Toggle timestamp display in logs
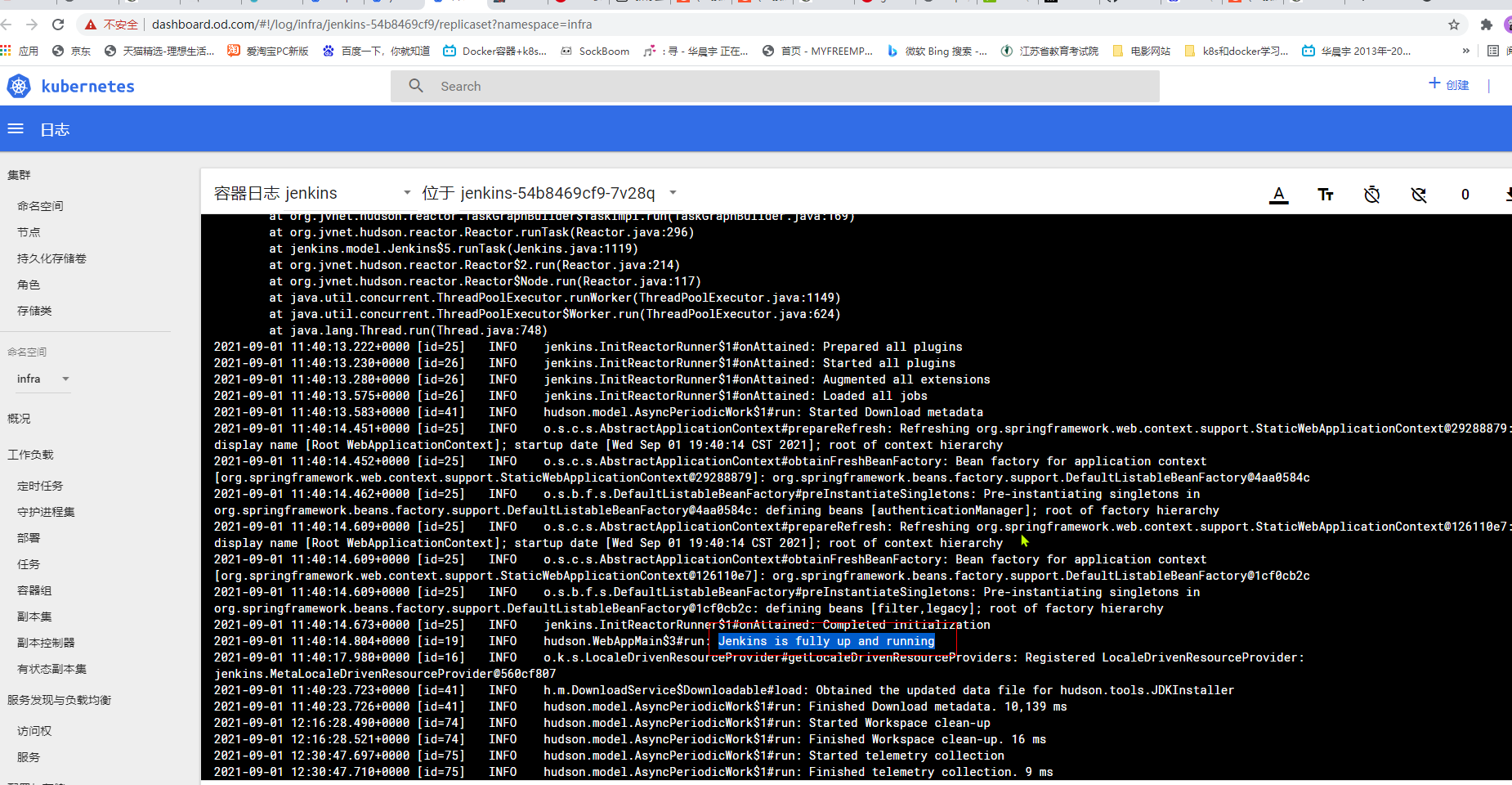 click(1372, 195)
